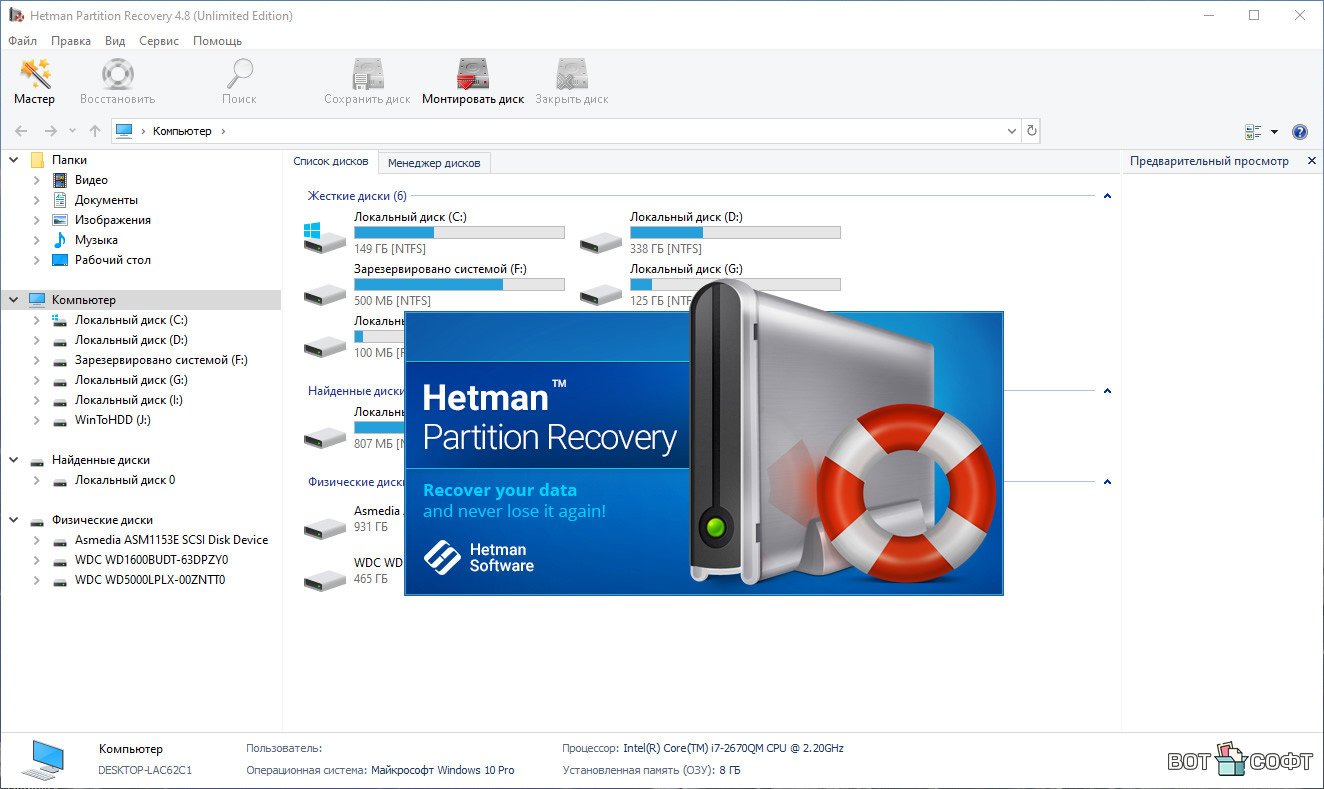The image size is (1324, 789).
Task: Collapse the Папки tree node
Action: [x=14, y=160]
